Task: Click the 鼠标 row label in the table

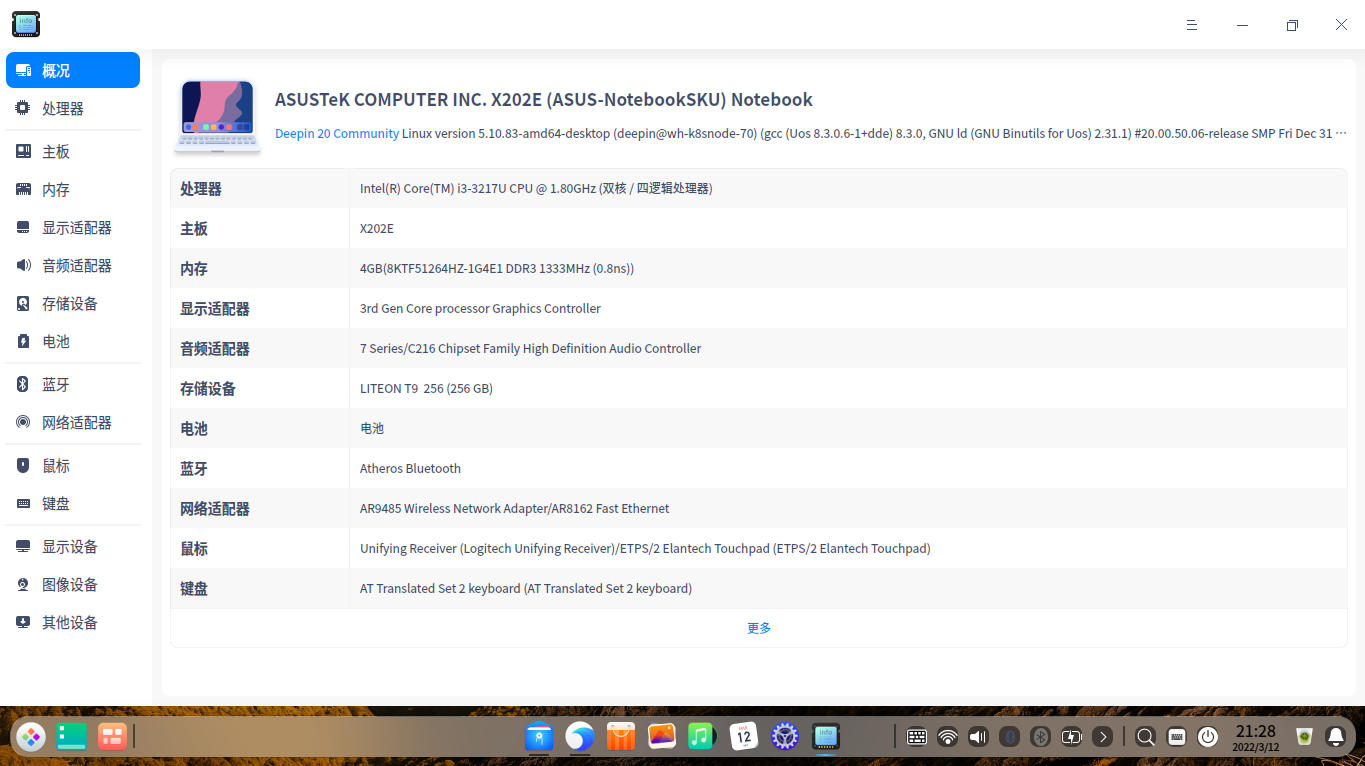Action: [194, 549]
